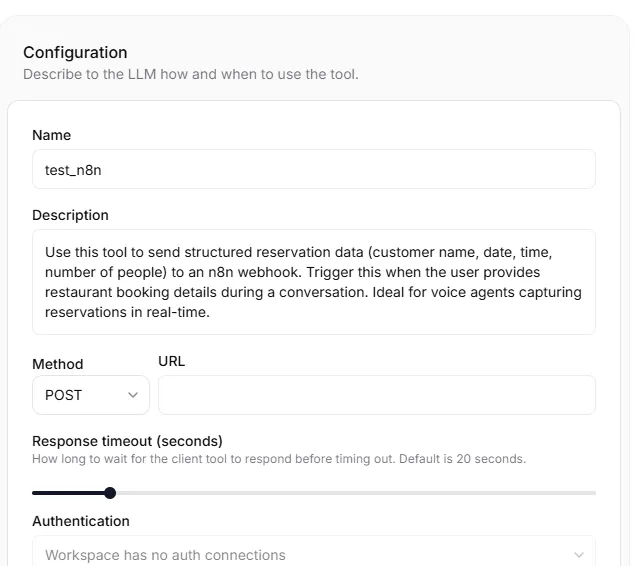The image size is (640, 566).
Task: Click the dark filled part of the timeout slider
Action: point(68,493)
